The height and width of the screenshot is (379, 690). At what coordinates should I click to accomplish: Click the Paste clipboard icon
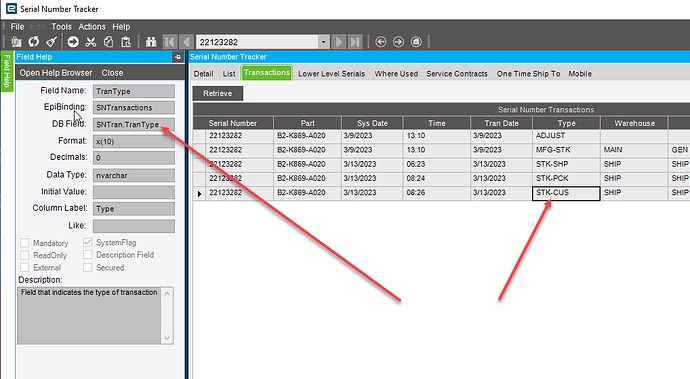(x=126, y=42)
